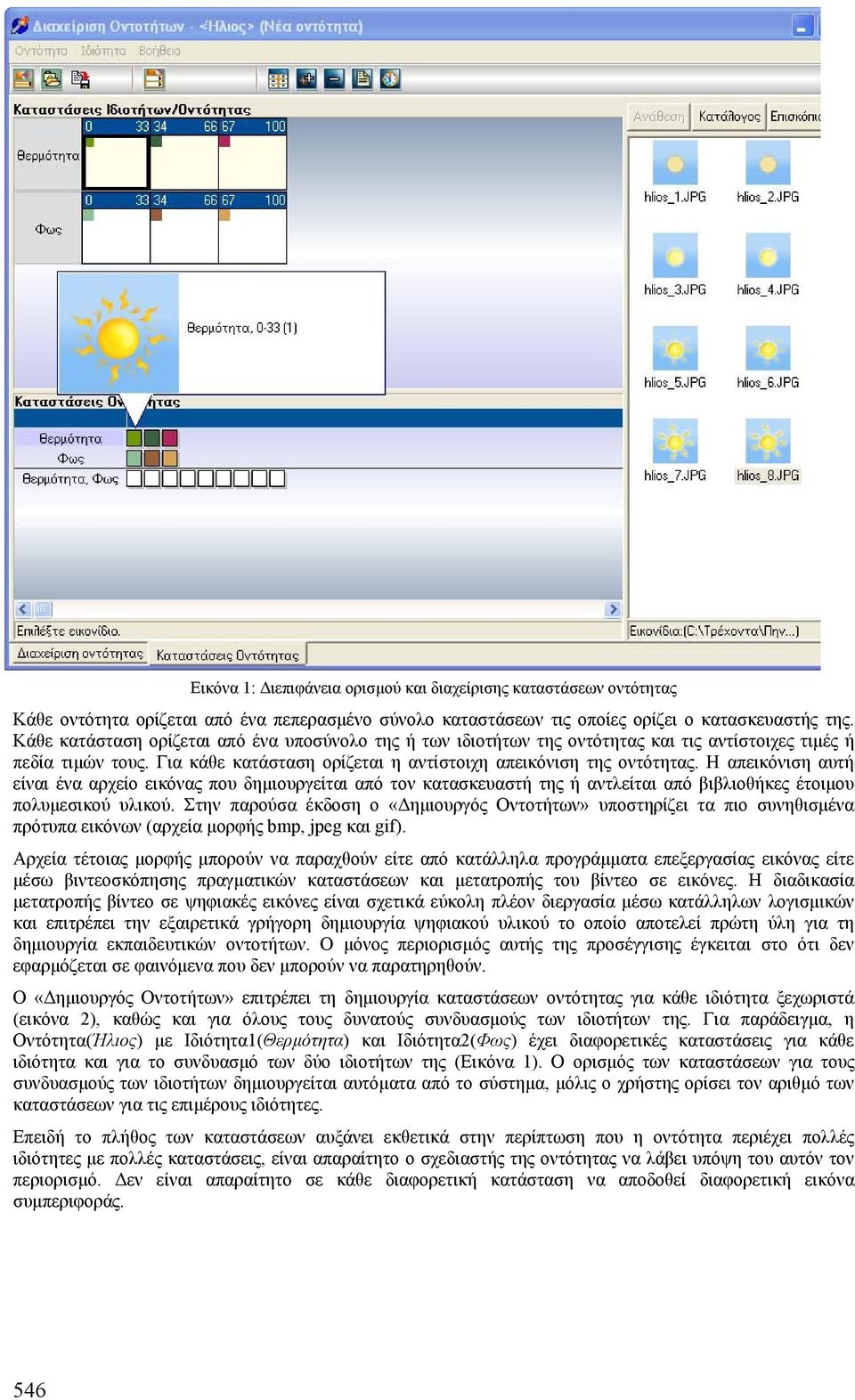
Task: Click the orange list properties toolbar icon
Action: (x=154, y=79)
